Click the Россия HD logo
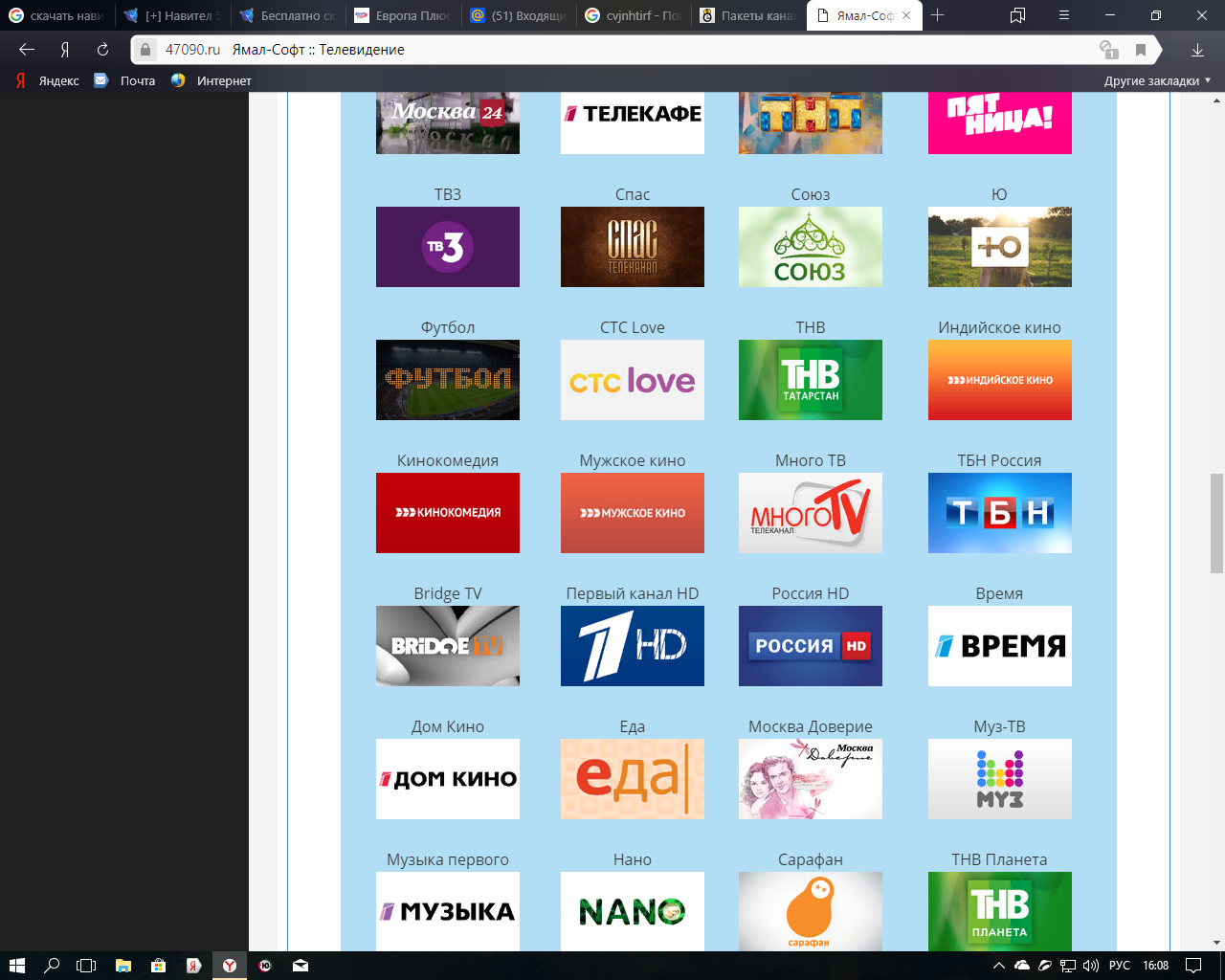The image size is (1225, 980). 811,646
